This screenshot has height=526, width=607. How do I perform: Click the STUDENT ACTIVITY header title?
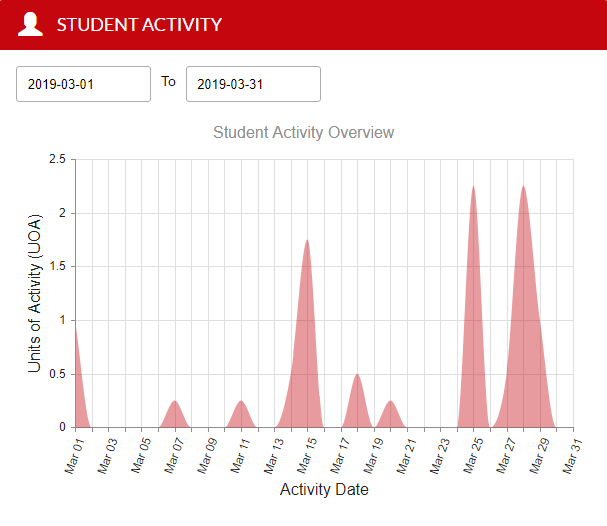139,24
